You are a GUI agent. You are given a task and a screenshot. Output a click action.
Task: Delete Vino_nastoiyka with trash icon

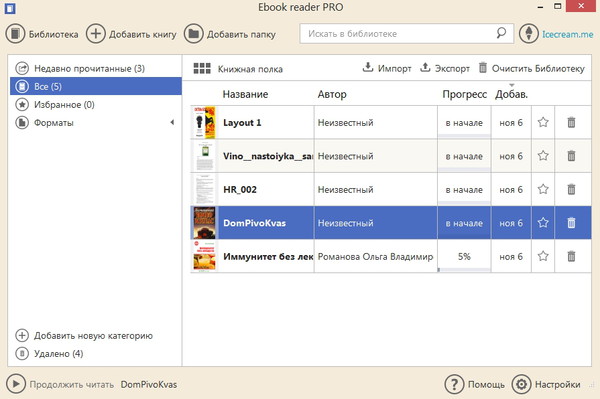point(571,156)
